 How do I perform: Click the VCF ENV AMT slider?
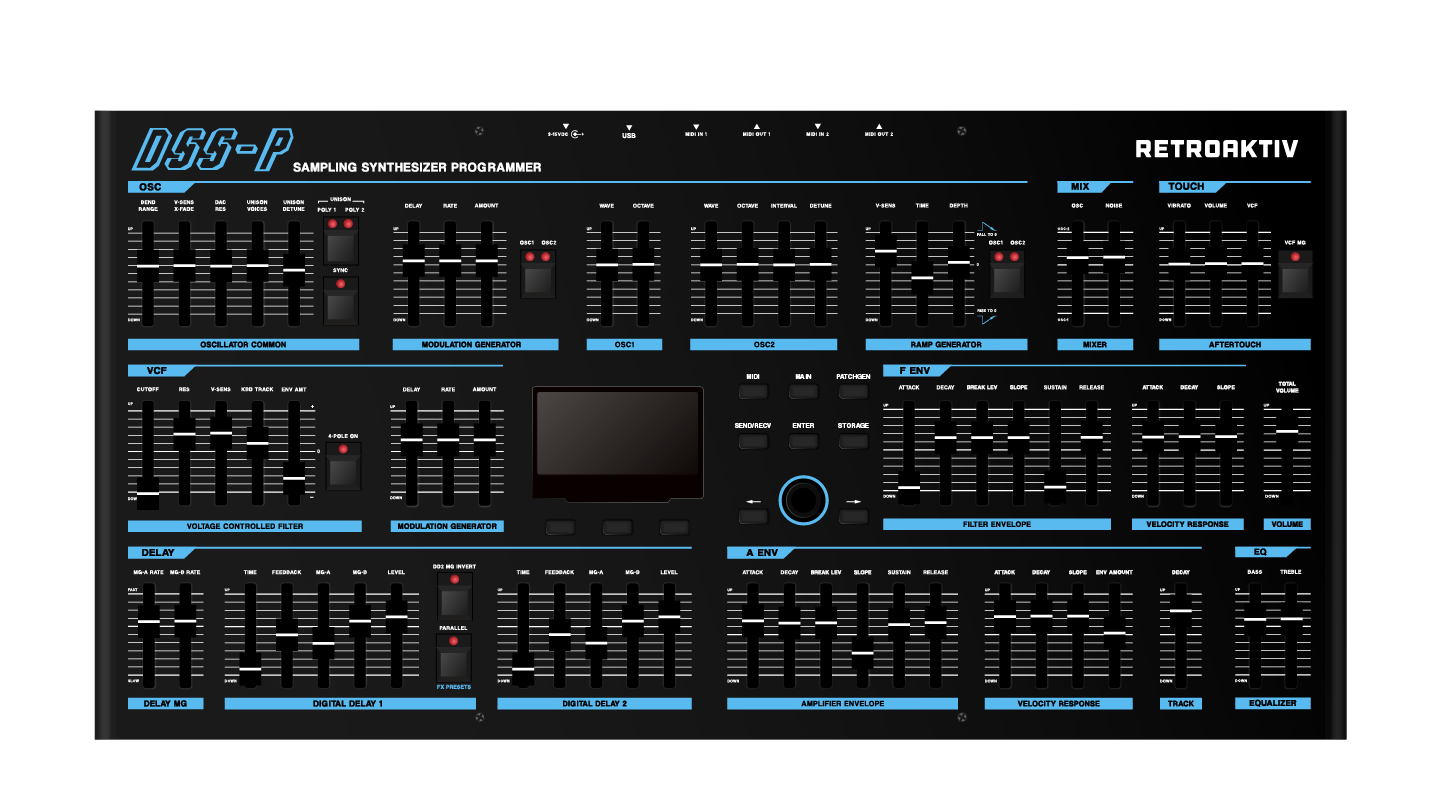294,452
